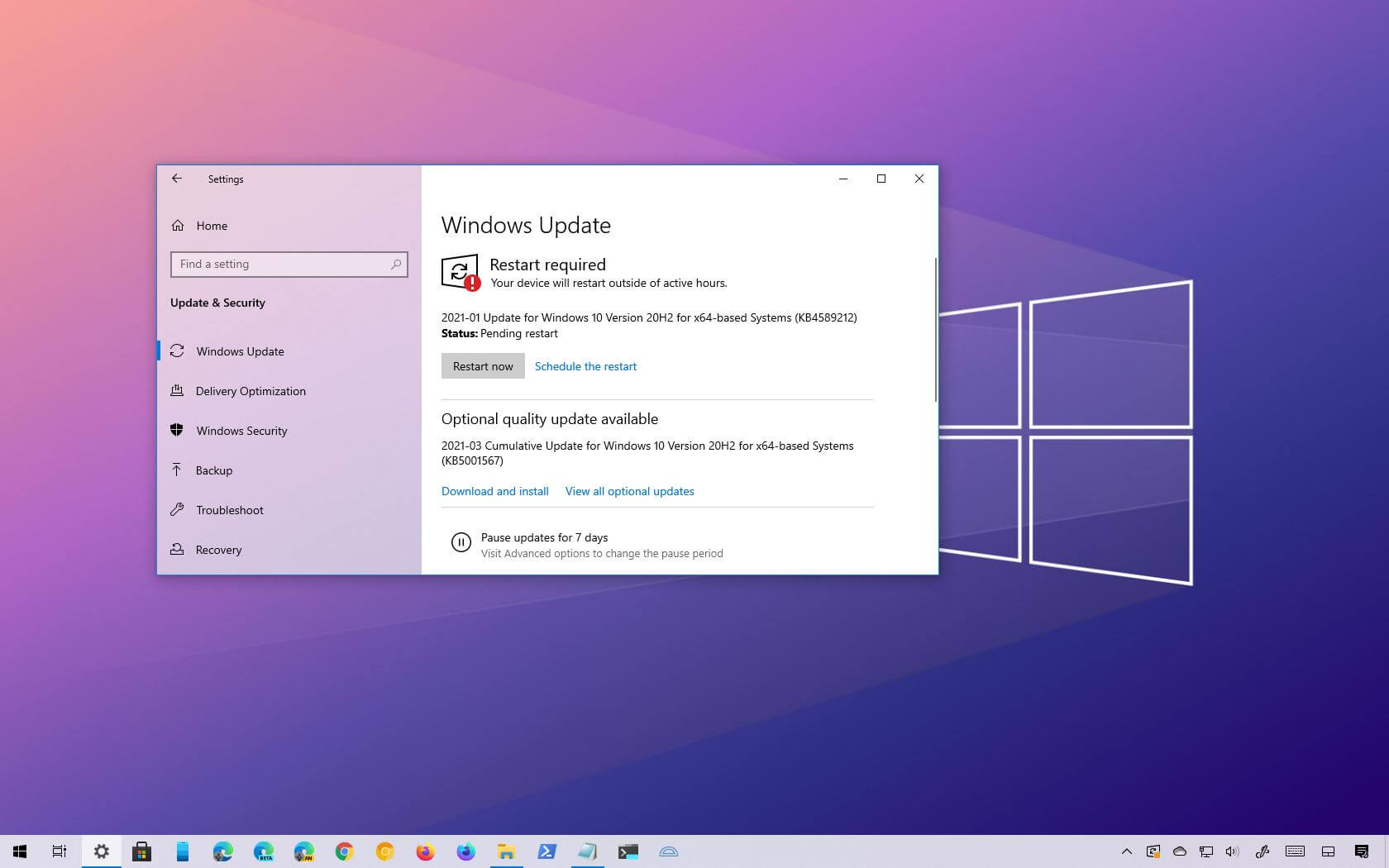The width and height of the screenshot is (1389, 868).
Task: Click the "Status: Pending restart" text
Action: [x=499, y=333]
